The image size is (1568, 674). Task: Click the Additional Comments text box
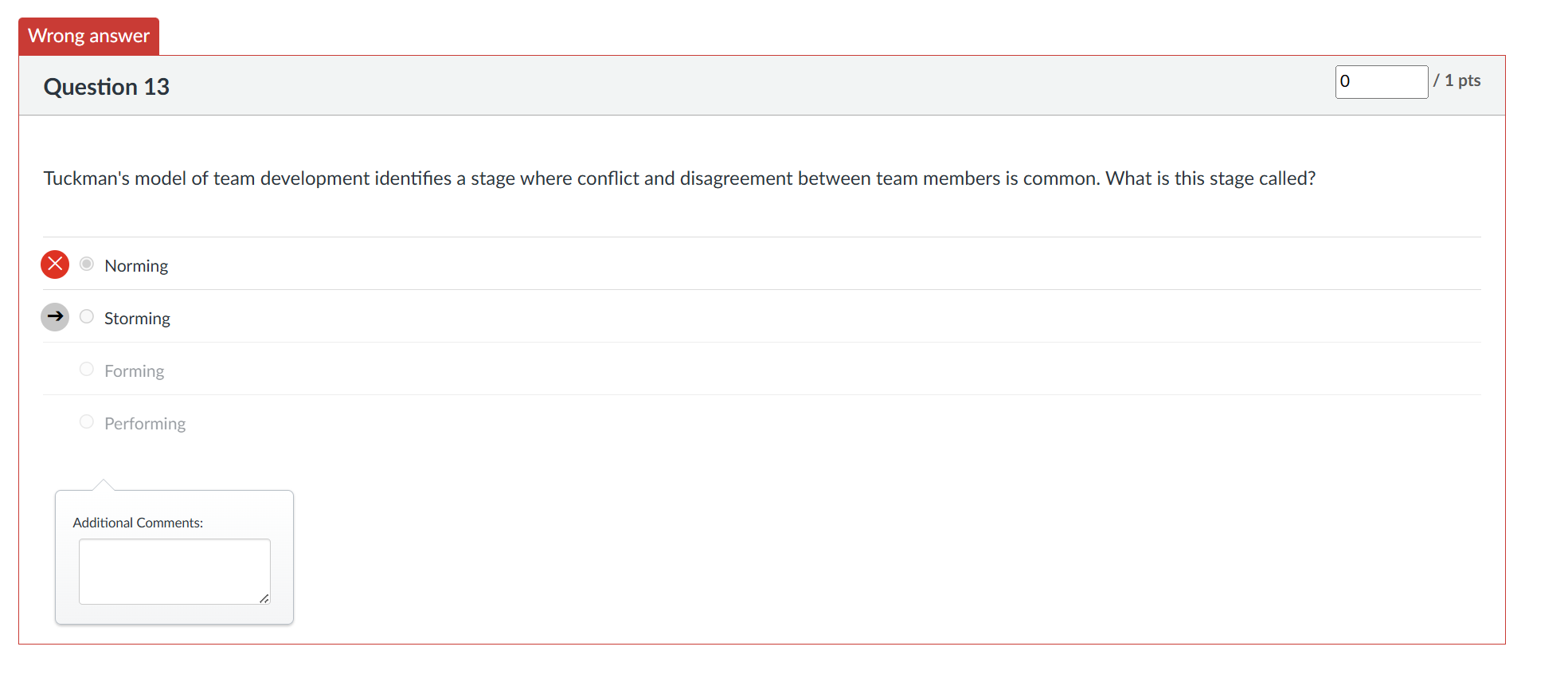(x=174, y=571)
